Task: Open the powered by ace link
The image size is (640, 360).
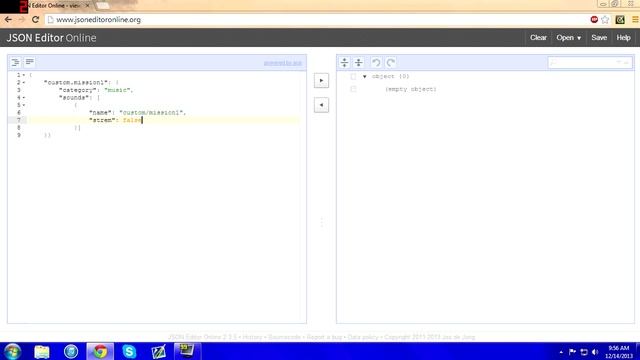Action: point(282,63)
